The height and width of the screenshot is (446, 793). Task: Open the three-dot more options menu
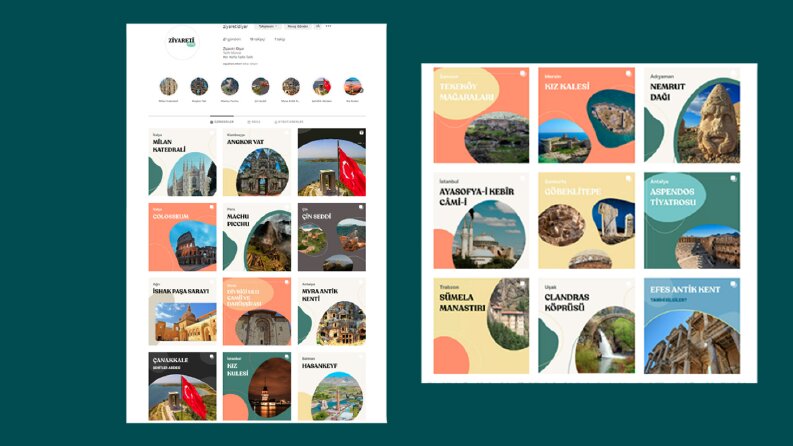coord(328,26)
